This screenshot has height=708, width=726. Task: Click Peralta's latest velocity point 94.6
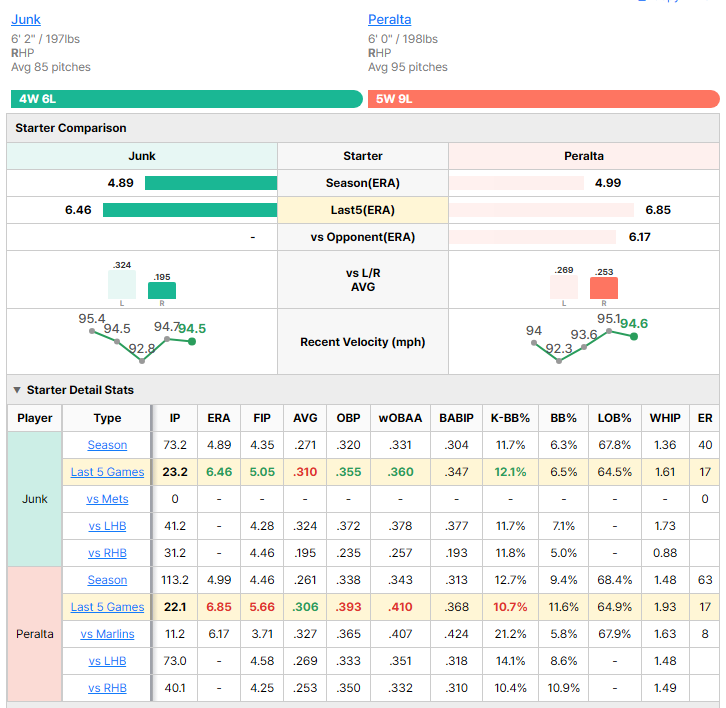634,337
